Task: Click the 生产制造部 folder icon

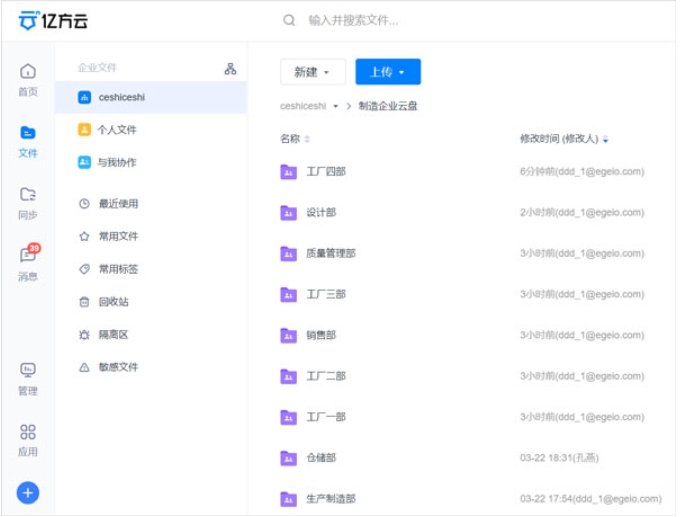Action: click(288, 499)
